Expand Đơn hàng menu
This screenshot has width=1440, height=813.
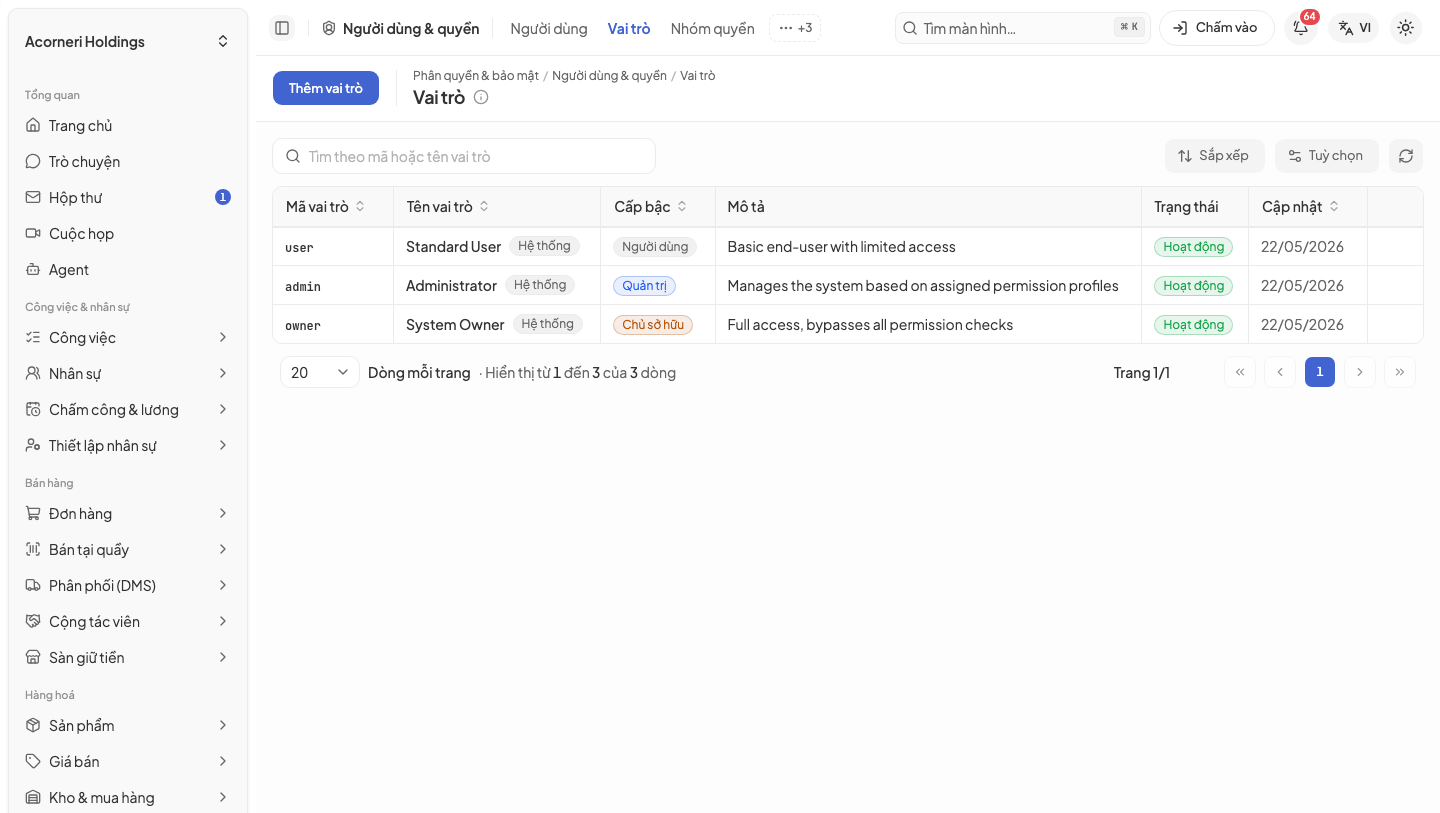tap(128, 514)
